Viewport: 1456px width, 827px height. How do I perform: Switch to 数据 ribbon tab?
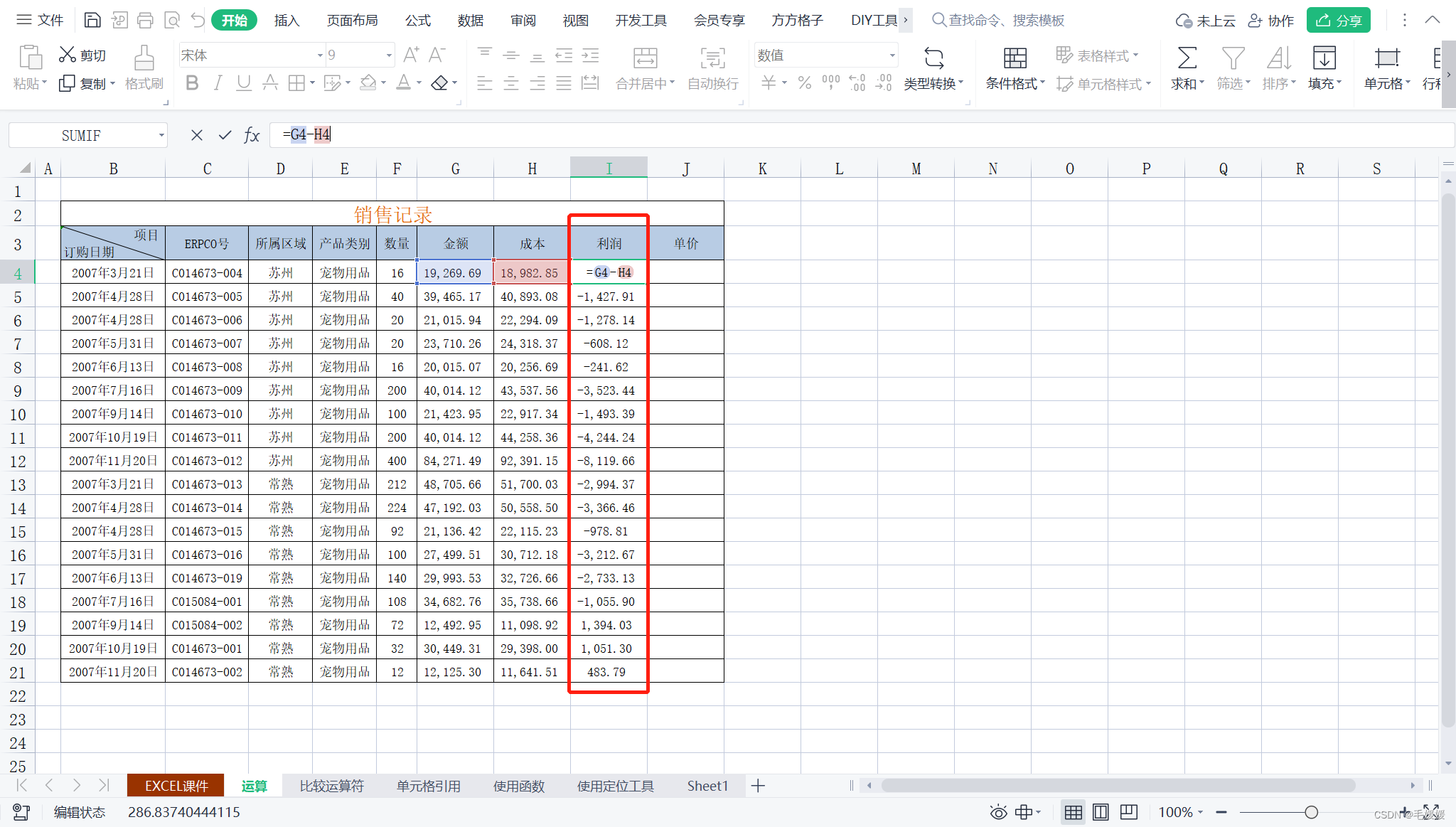pos(471,21)
